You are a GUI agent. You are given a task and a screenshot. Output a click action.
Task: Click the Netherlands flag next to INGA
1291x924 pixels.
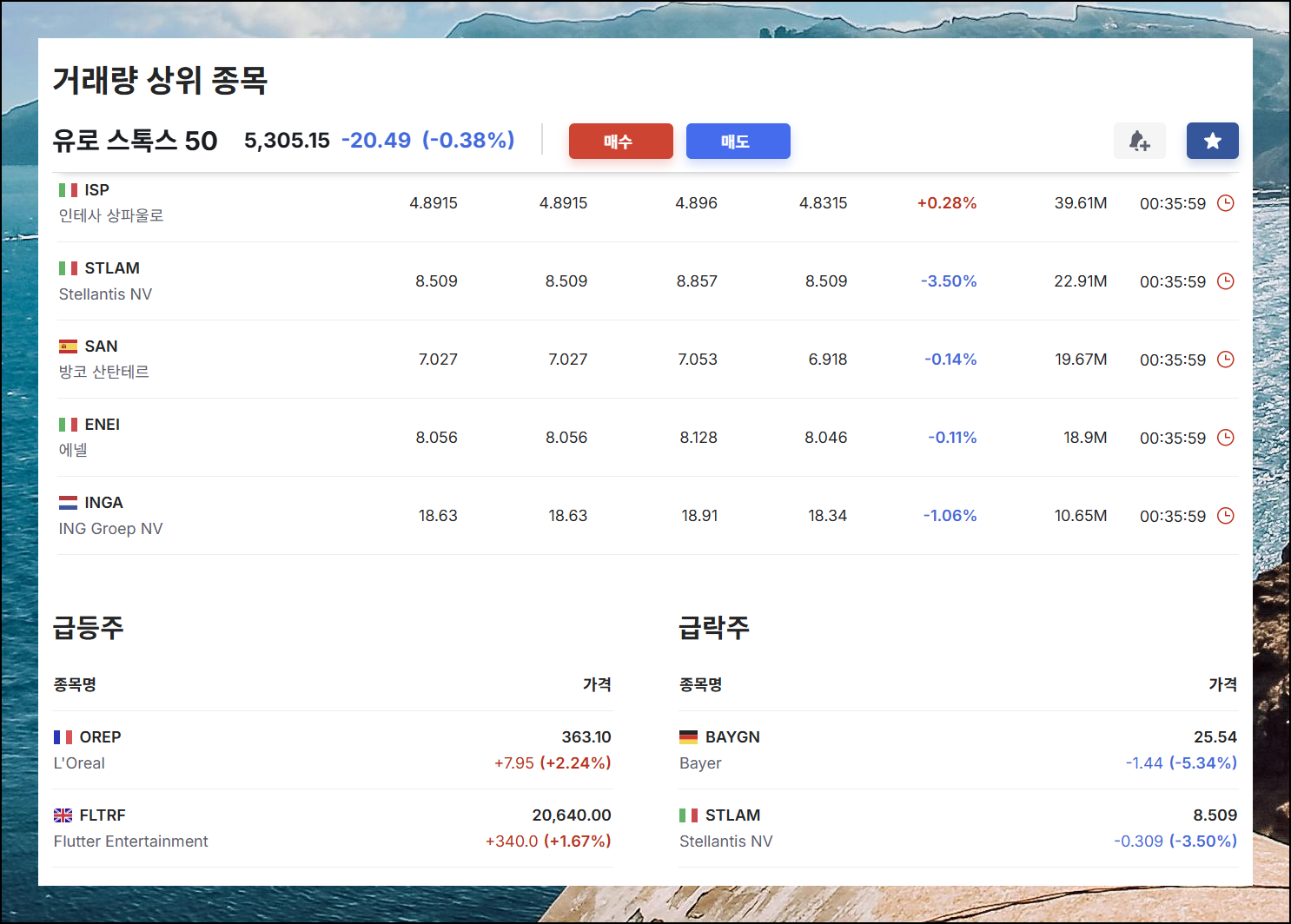[x=68, y=503]
